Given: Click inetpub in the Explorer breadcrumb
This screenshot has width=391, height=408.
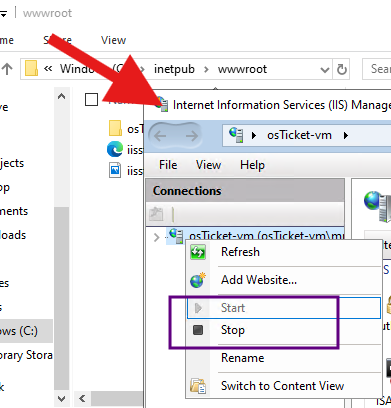Looking at the screenshot, I should 174,69.
